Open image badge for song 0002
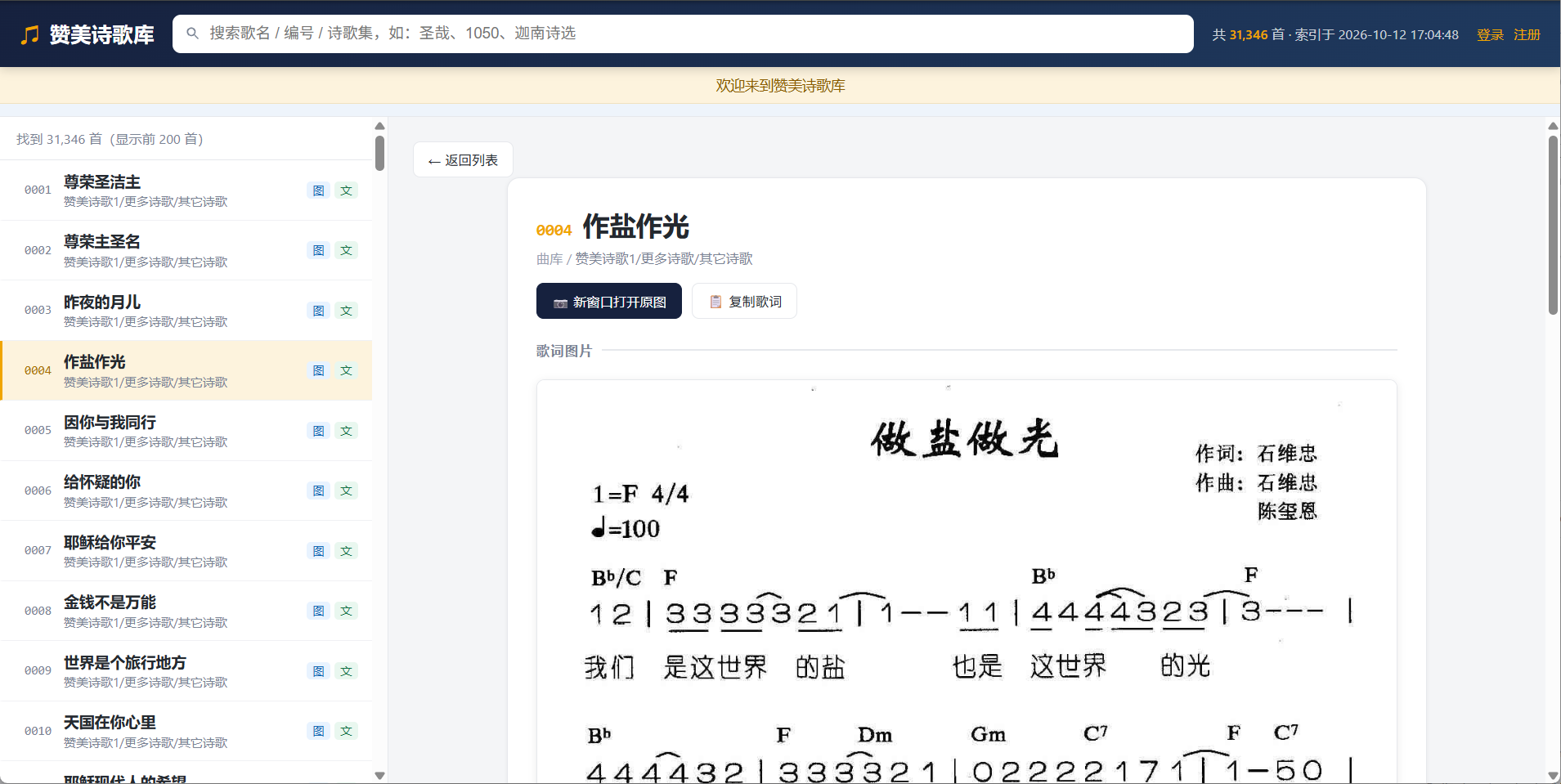 [319, 250]
